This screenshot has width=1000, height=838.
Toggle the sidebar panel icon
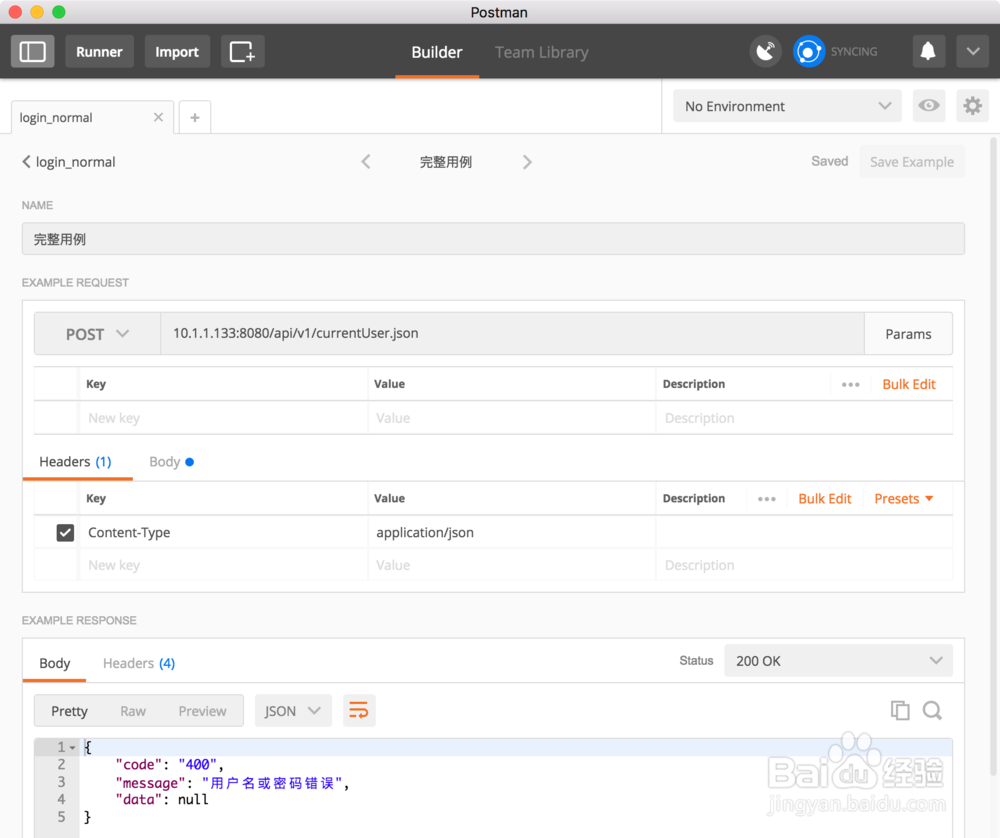[x=33, y=52]
